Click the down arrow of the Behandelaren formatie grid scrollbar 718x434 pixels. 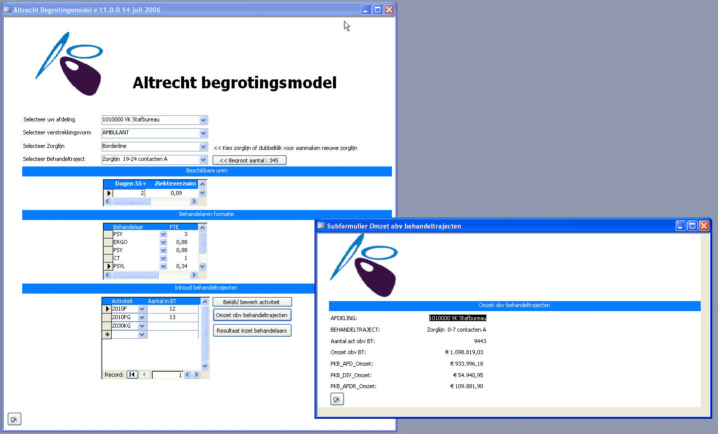pos(202,266)
